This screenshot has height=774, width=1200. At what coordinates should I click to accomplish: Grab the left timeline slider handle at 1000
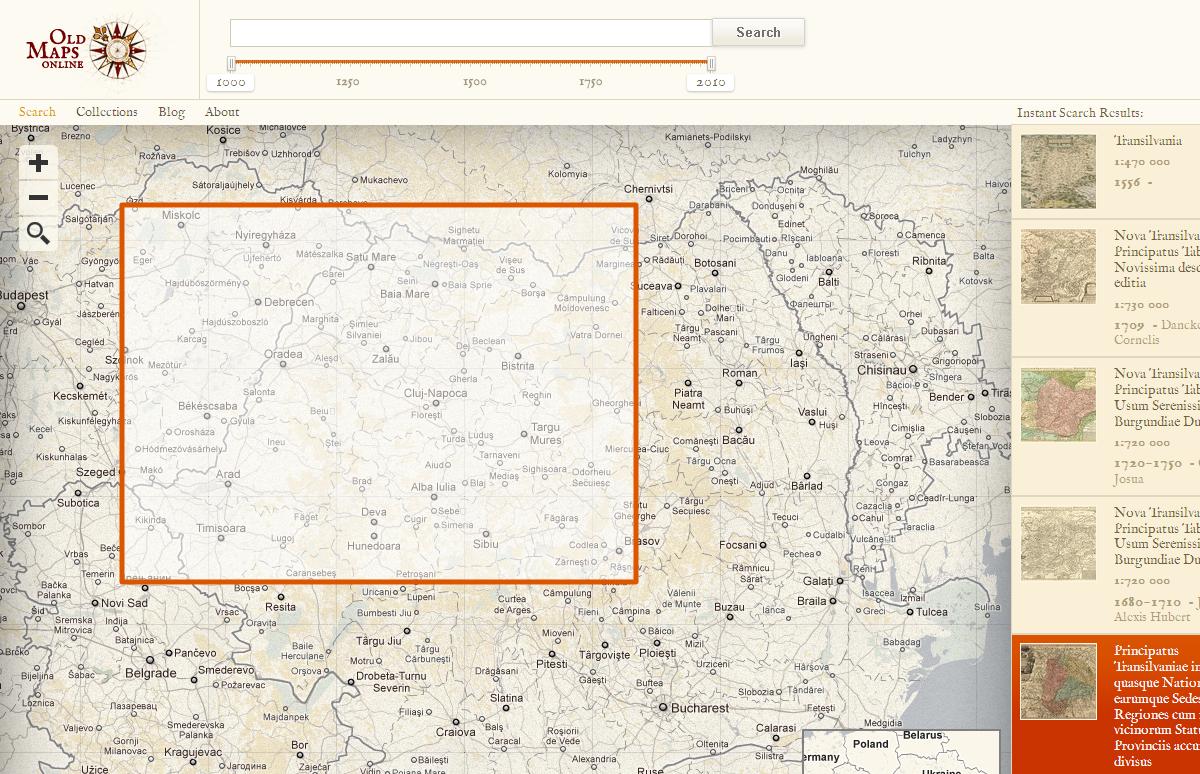point(231,64)
